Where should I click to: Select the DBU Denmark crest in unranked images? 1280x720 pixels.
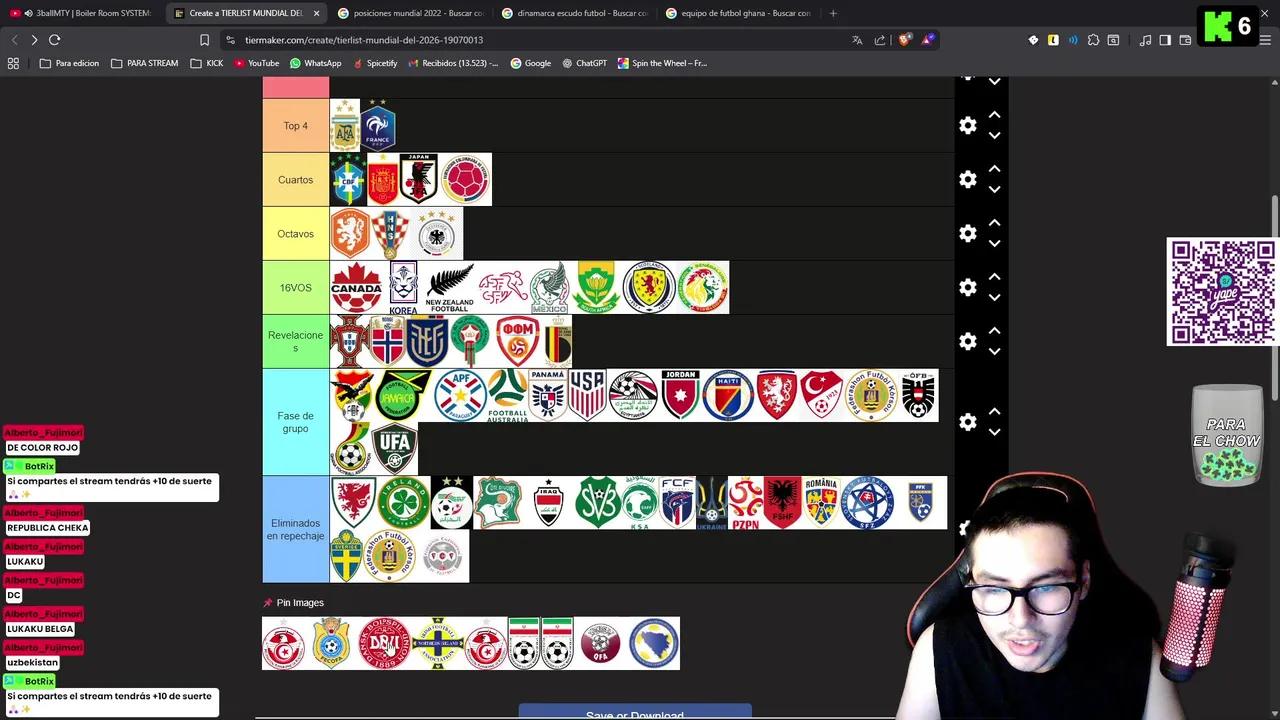click(384, 643)
